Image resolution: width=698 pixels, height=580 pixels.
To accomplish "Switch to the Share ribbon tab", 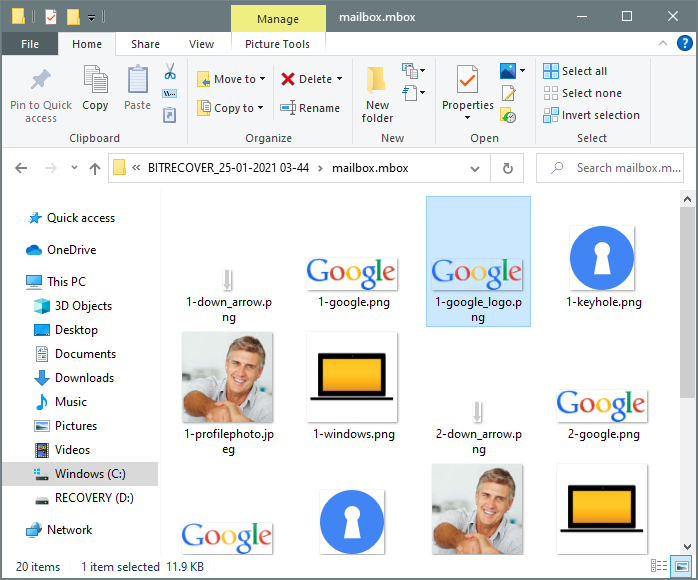I will pos(145,44).
